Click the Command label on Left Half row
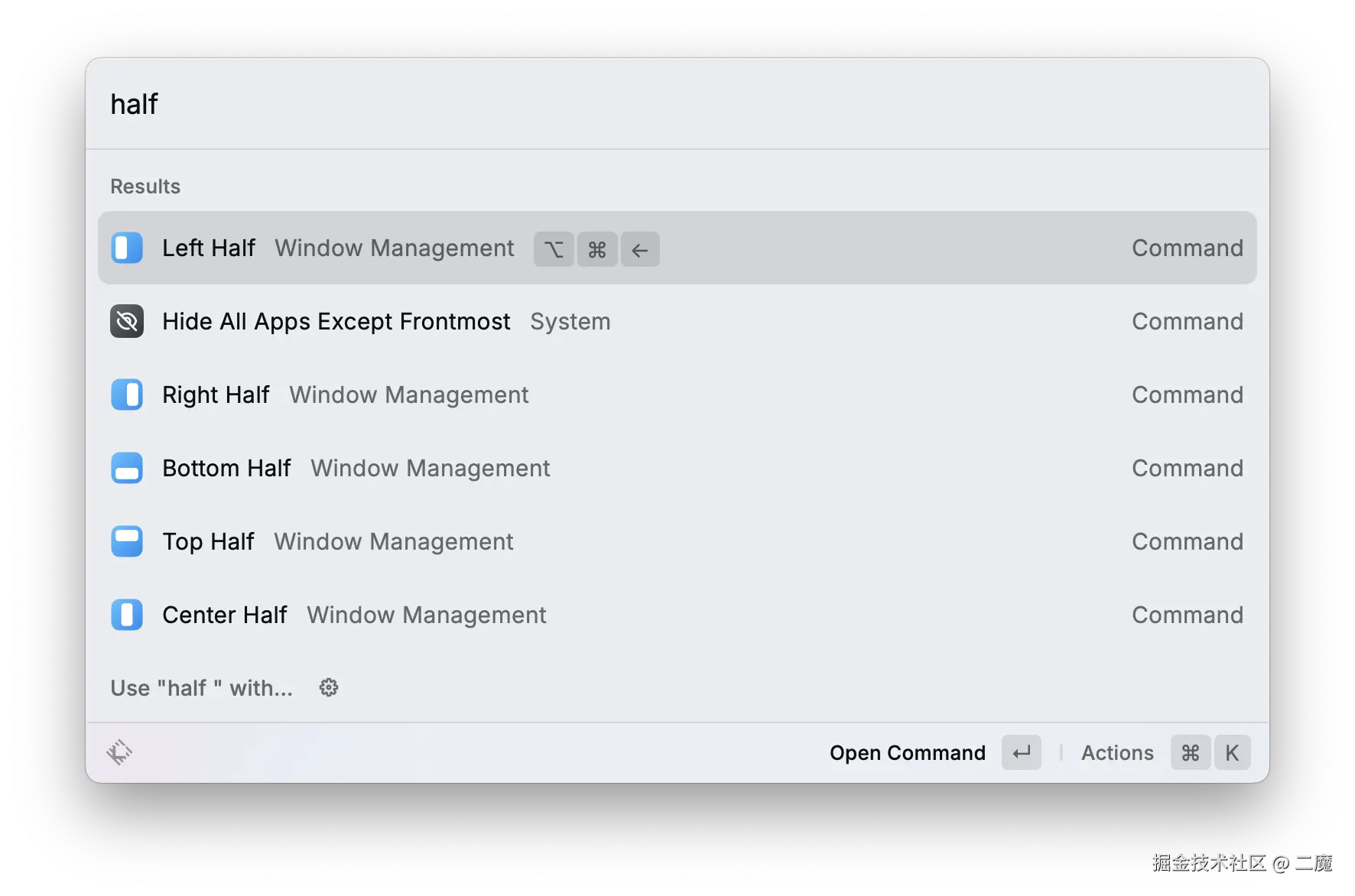This screenshot has width=1355, height=896. pyautogui.click(x=1187, y=248)
